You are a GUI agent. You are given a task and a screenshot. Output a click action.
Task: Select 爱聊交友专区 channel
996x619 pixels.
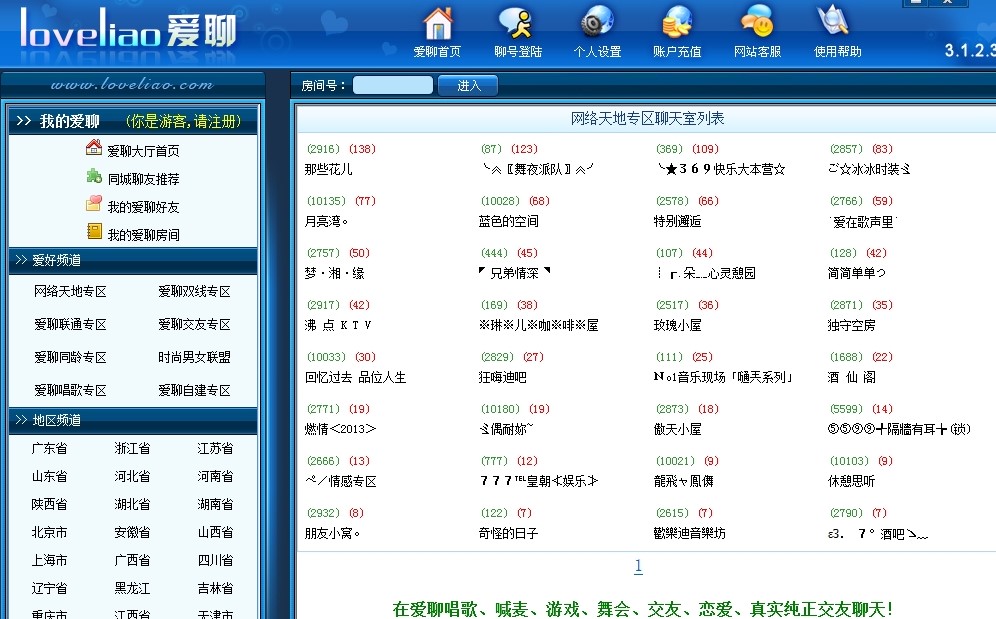(194, 325)
